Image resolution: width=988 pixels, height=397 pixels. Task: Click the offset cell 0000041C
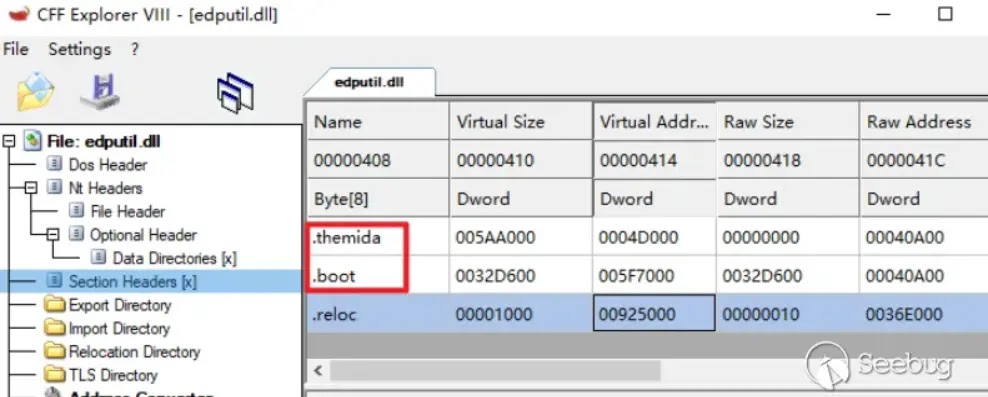pos(924,160)
